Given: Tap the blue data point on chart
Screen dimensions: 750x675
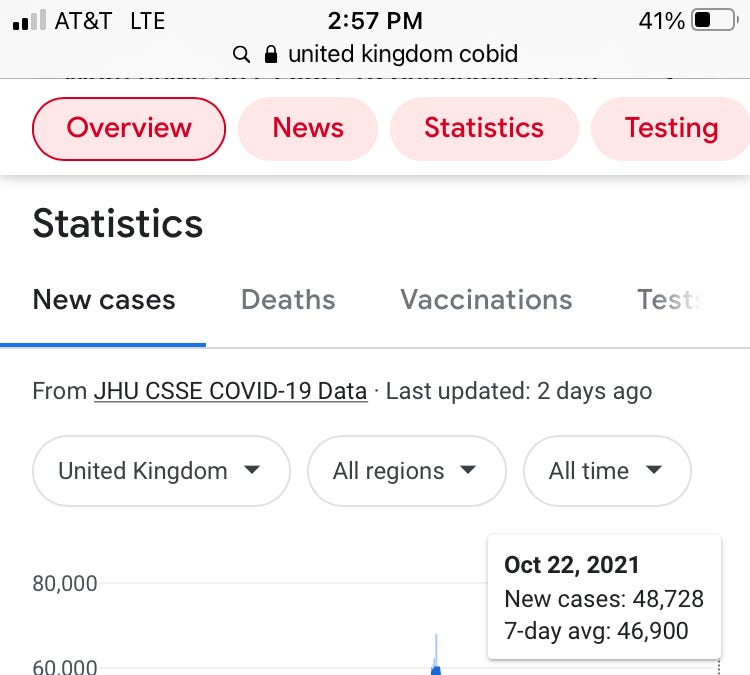Looking at the screenshot, I should pos(436,670).
